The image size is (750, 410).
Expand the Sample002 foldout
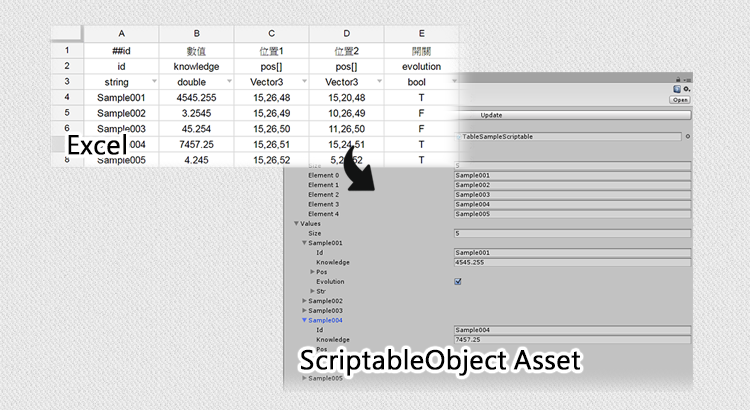(x=304, y=301)
